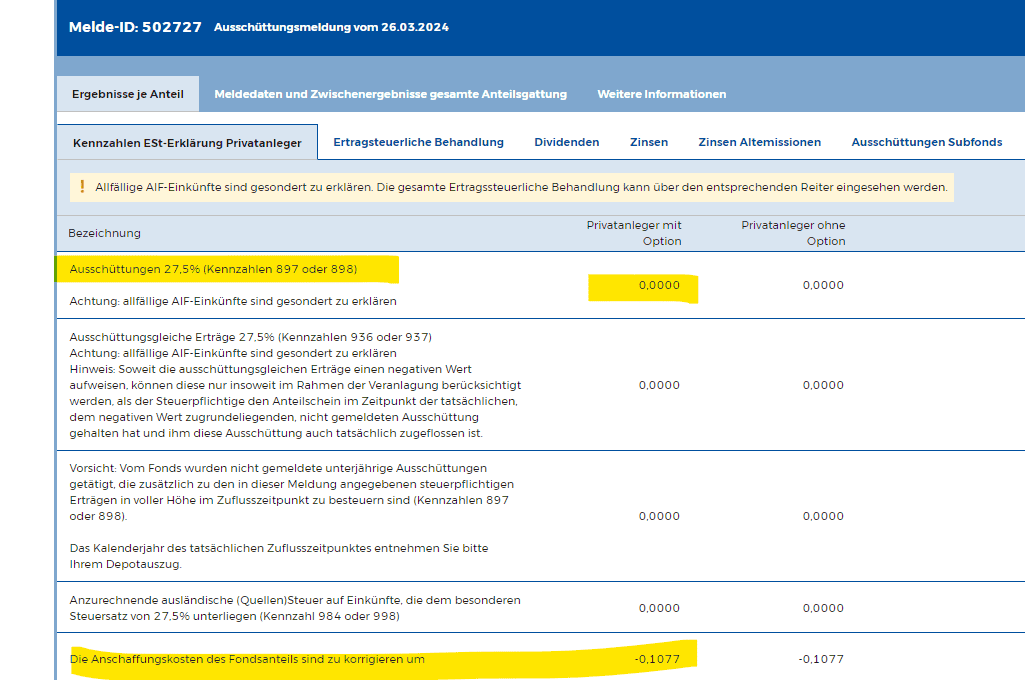
Task: Switch to the Ergebnisse je Anteil tab
Action: [x=127, y=94]
